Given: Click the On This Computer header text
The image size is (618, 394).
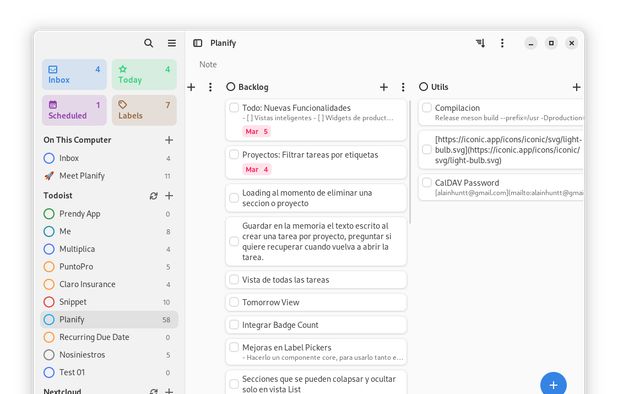Looking at the screenshot, I should pyautogui.click(x=77, y=140).
